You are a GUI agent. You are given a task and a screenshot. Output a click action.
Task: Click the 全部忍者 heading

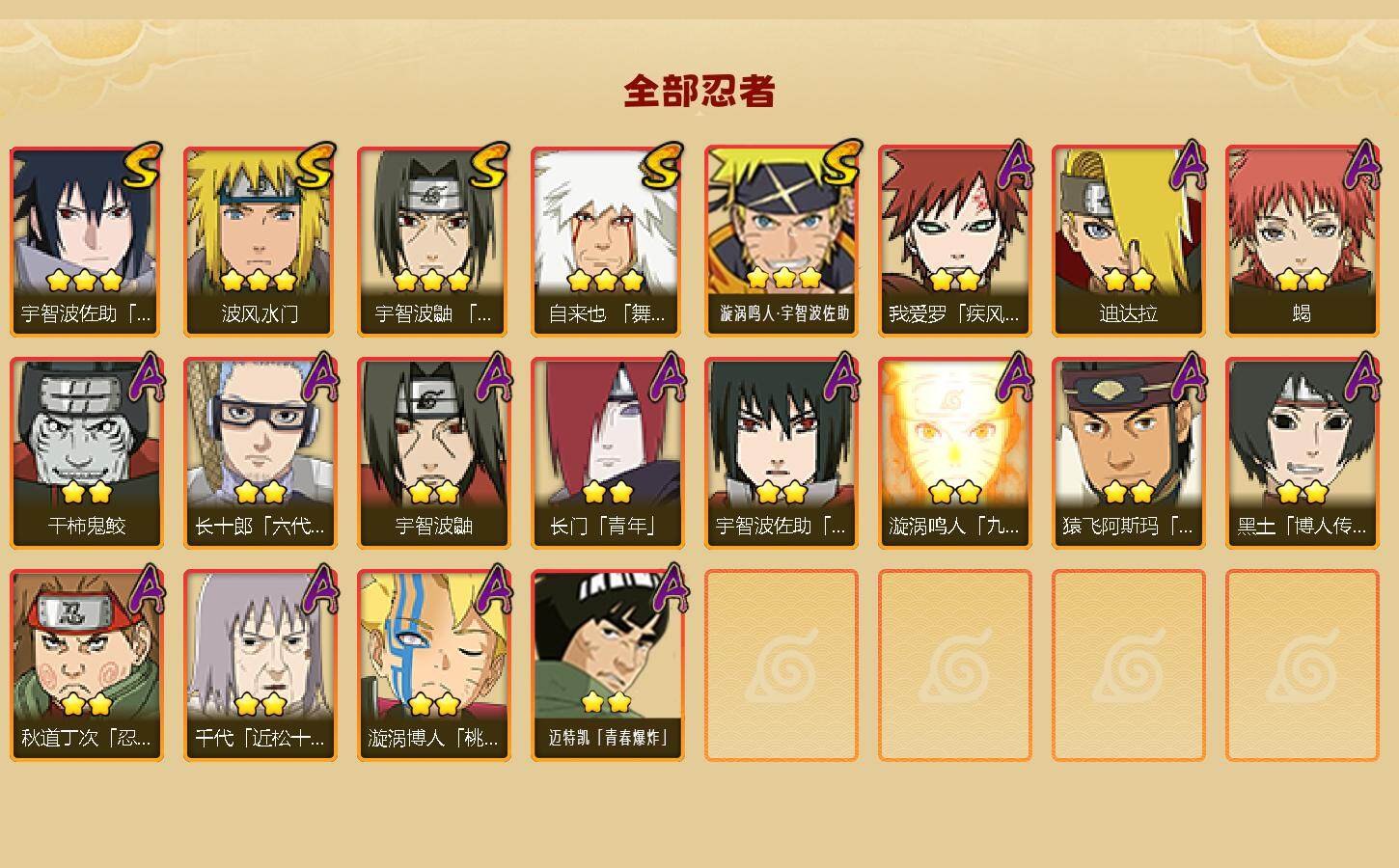[x=699, y=91]
